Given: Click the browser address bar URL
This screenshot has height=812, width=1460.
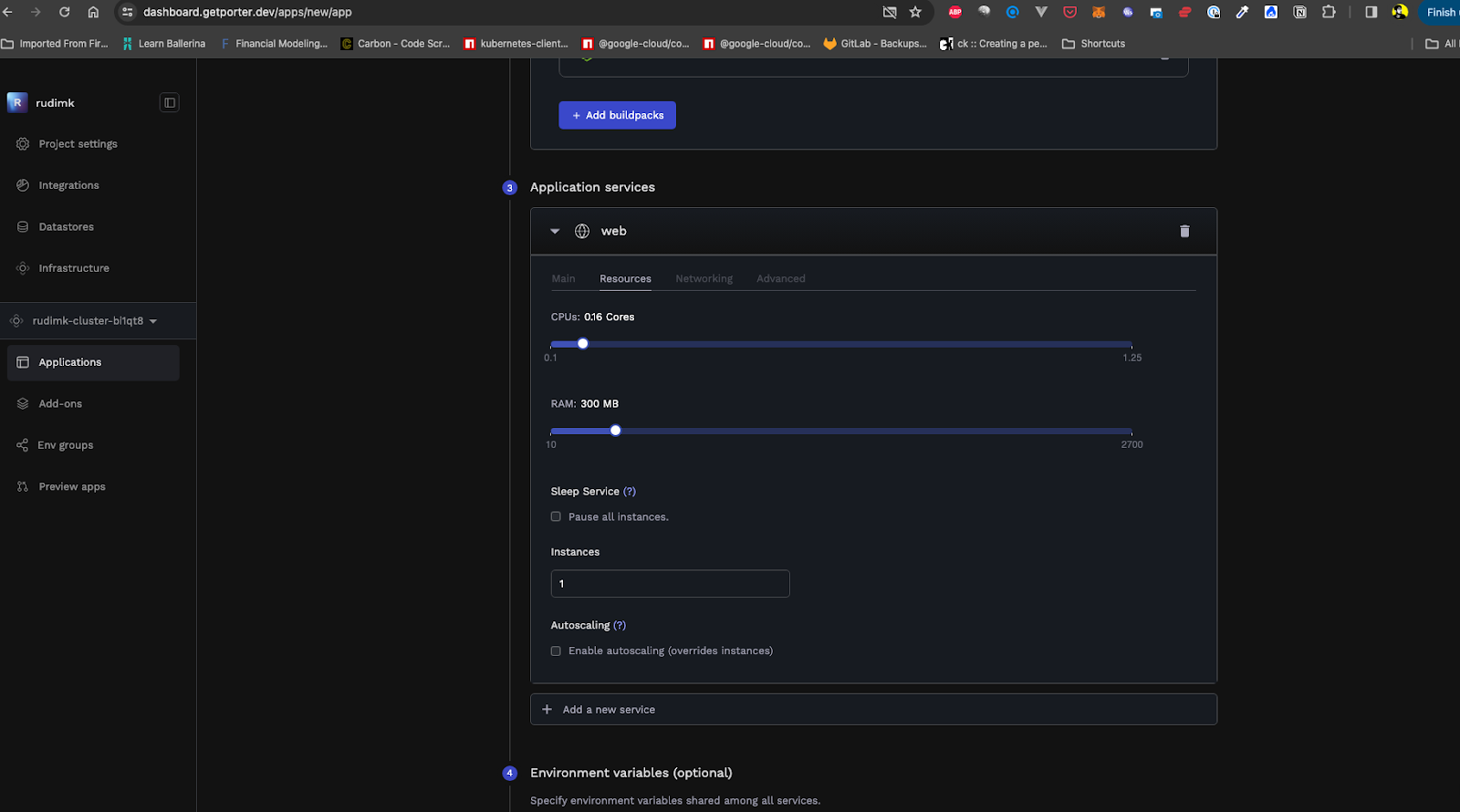Looking at the screenshot, I should 247,12.
